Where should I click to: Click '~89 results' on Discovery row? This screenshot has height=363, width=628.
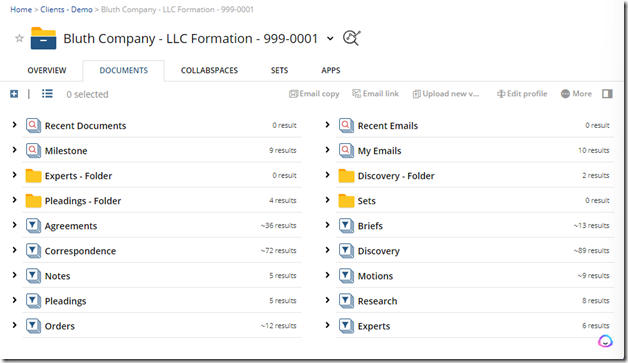(591, 251)
